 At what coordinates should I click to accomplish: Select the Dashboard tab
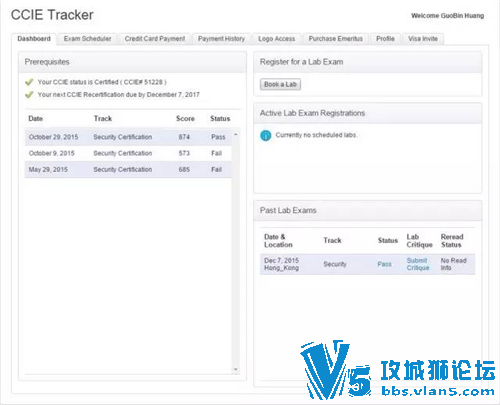34,39
